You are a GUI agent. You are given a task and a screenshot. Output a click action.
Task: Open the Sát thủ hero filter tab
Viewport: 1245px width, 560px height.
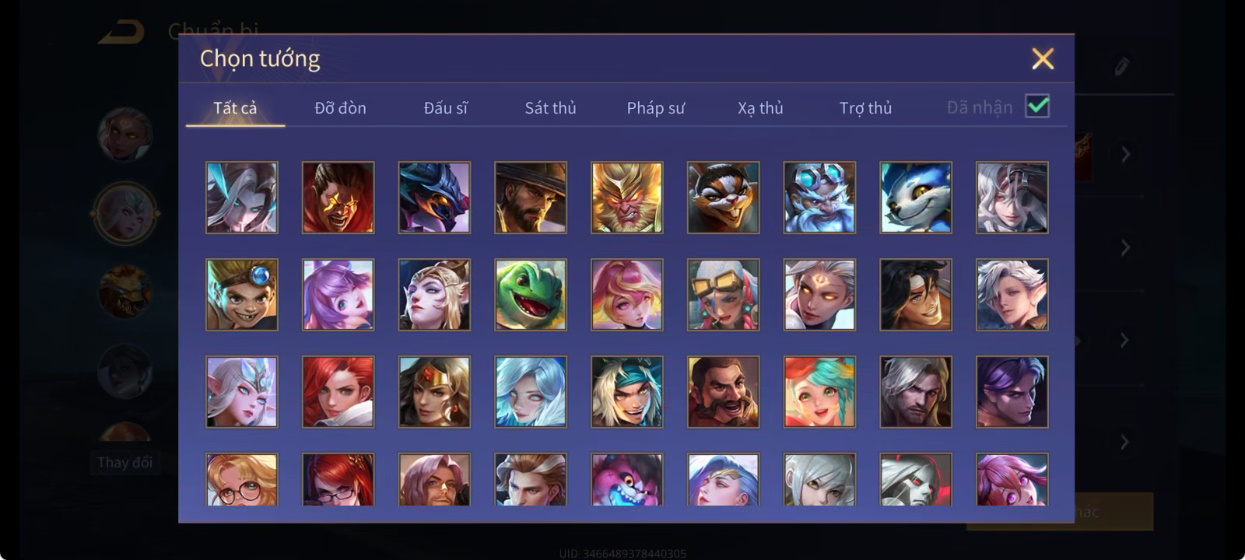click(550, 108)
